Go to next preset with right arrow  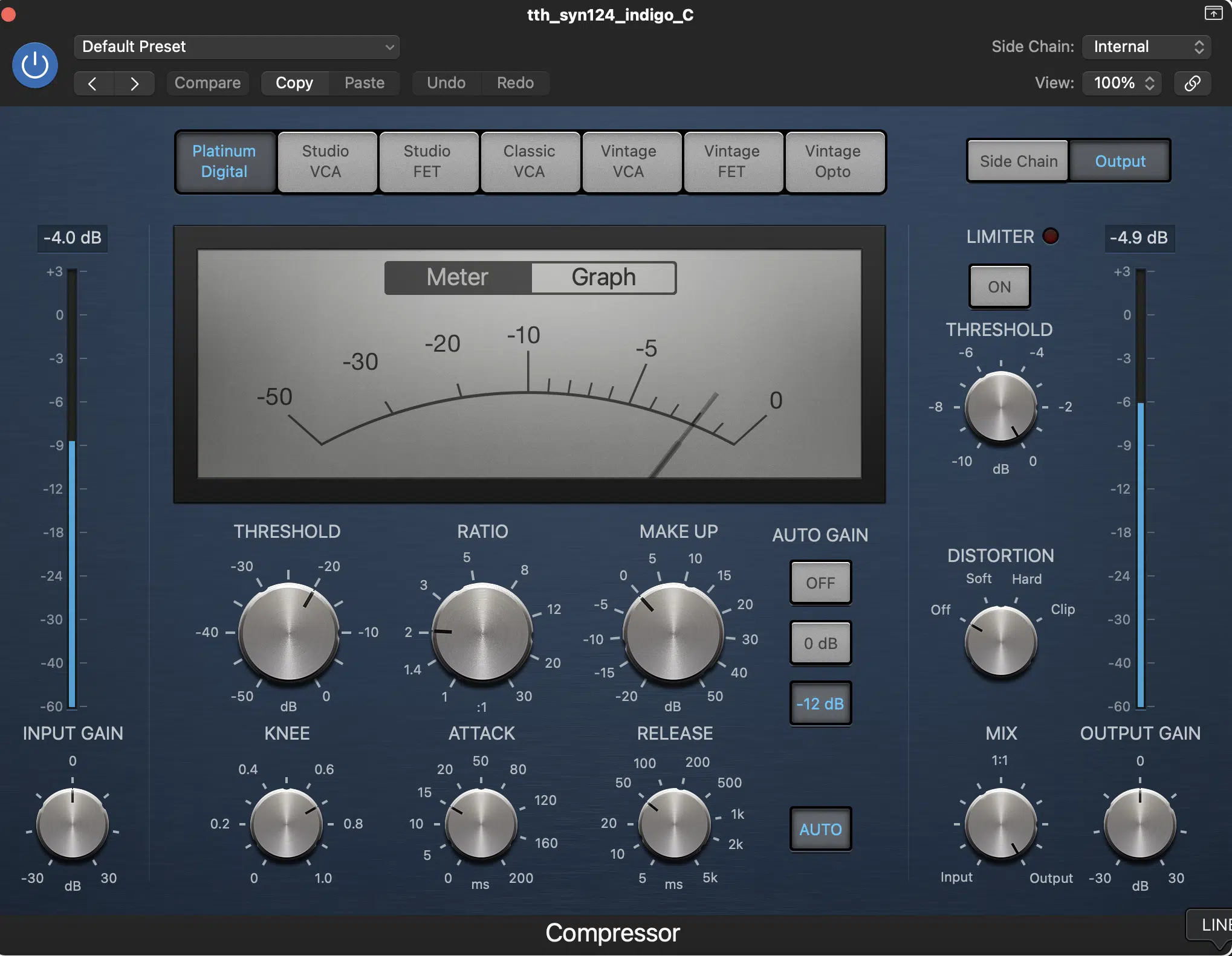tap(134, 83)
